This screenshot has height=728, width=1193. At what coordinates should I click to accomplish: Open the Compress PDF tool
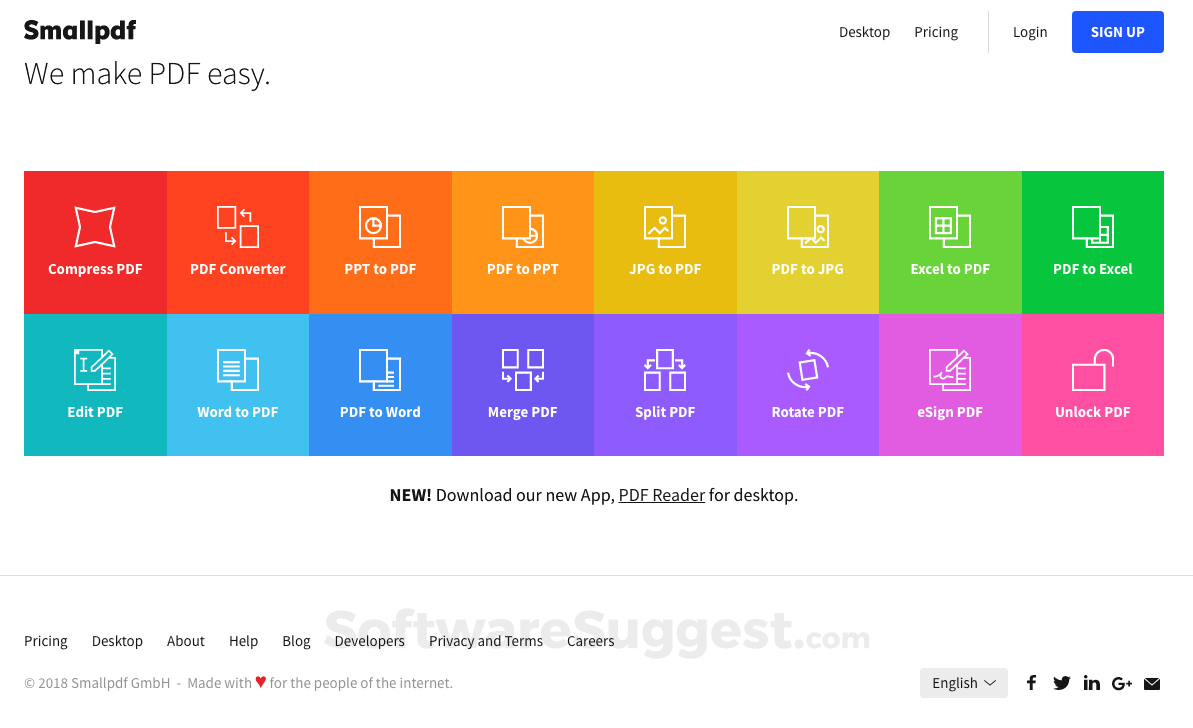click(95, 242)
